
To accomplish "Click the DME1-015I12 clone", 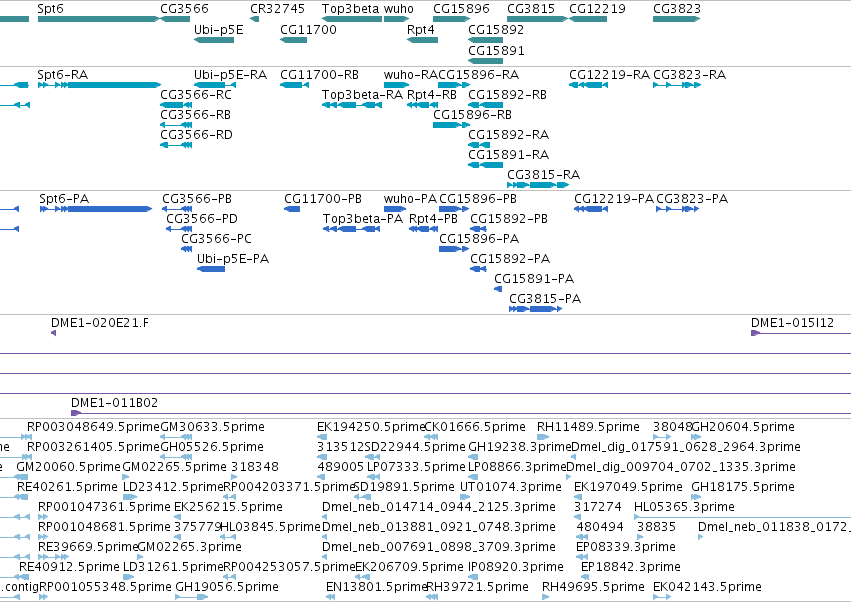I will pyautogui.click(x=801, y=333).
